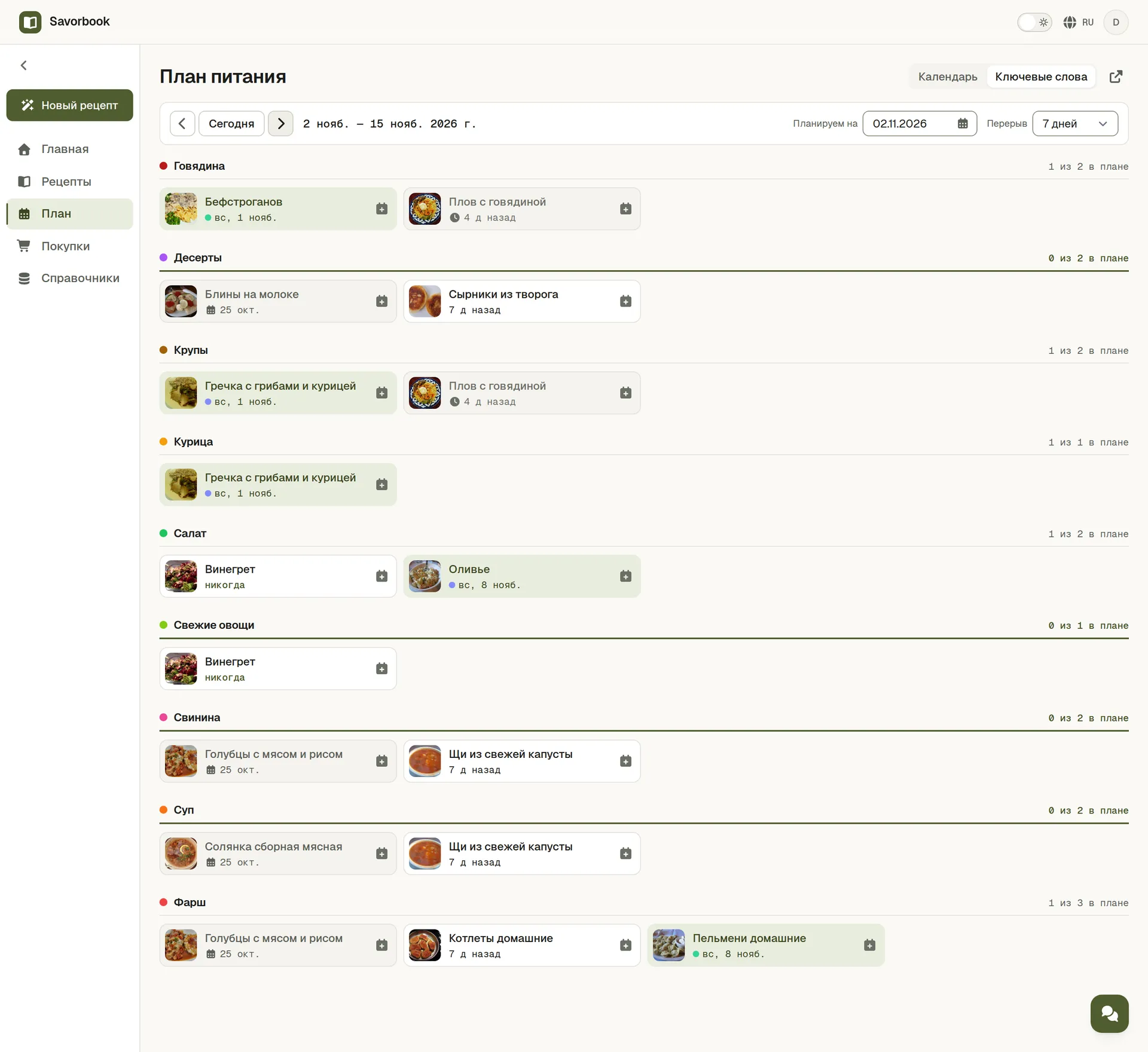Open the Винегрет card under Салат
Viewport: 1148px width, 1052px height.
click(278, 576)
